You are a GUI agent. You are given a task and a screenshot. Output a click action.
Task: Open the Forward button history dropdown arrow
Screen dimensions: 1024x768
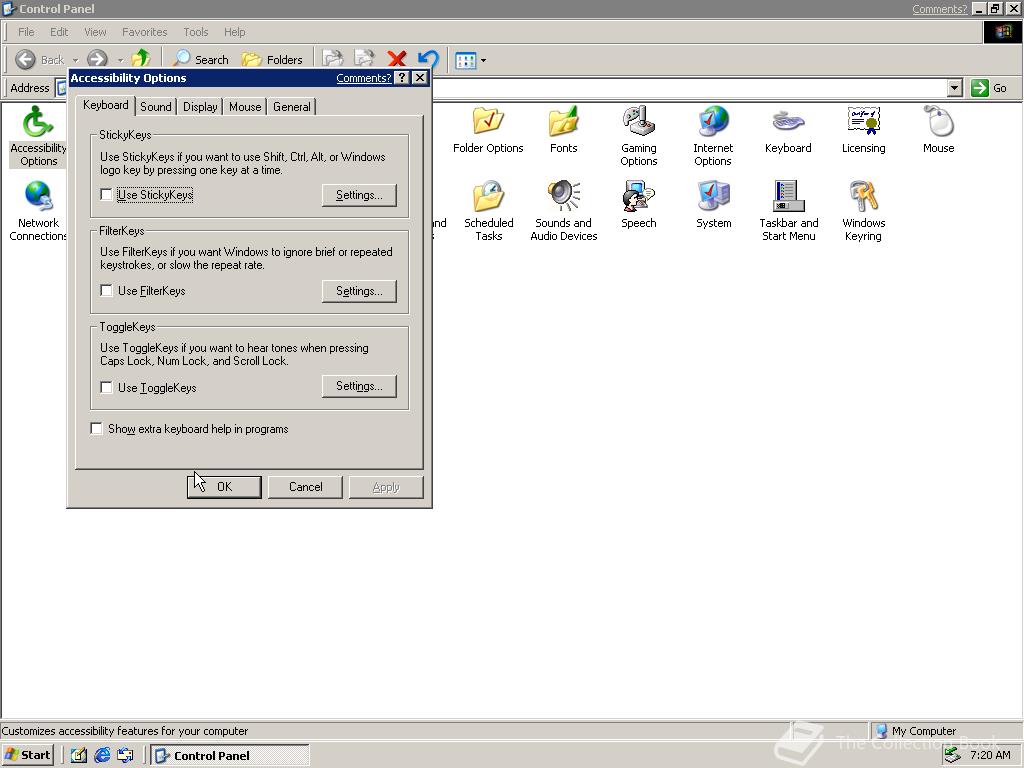click(120, 60)
